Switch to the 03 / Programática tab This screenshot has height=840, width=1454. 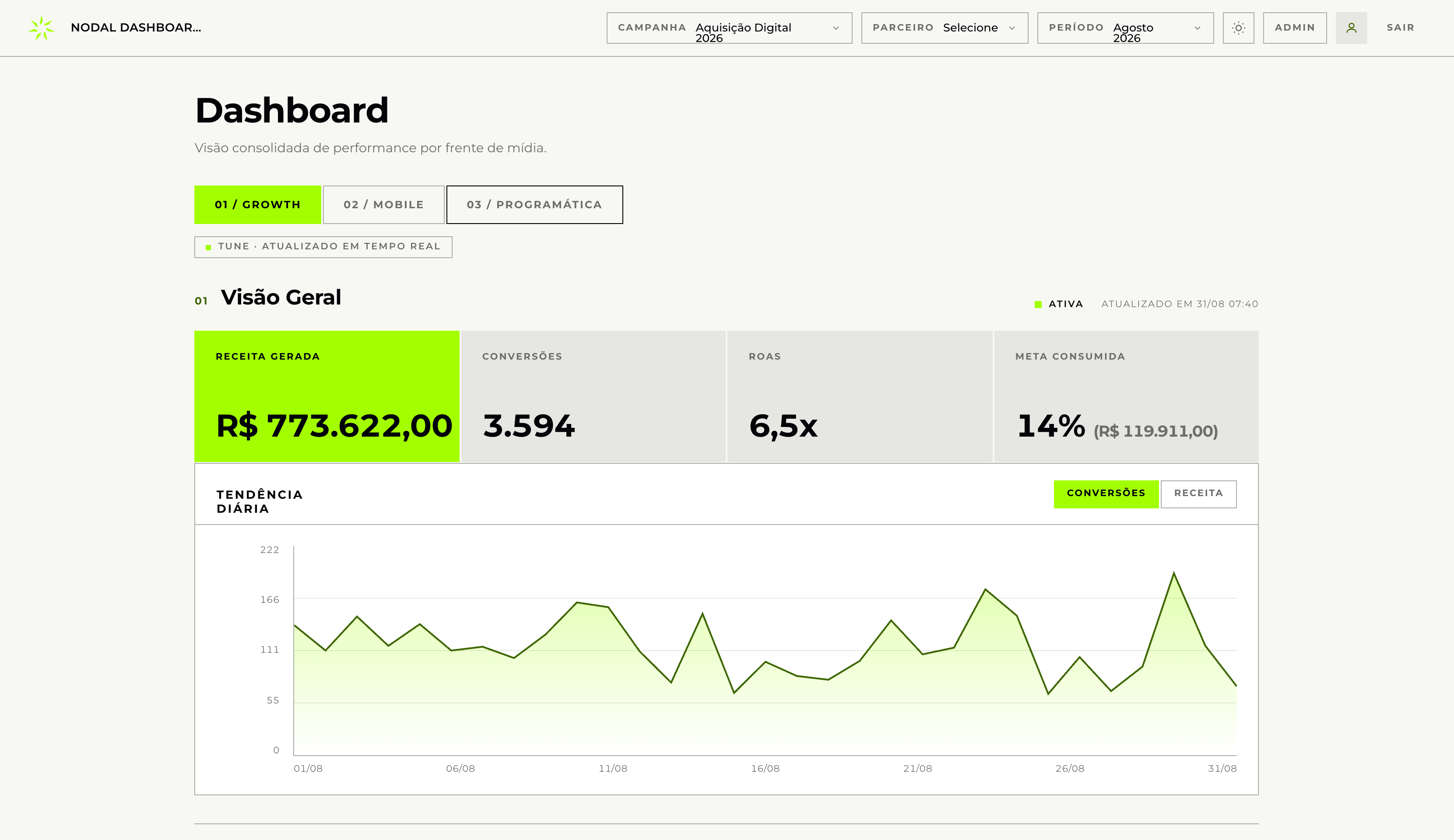(x=534, y=205)
